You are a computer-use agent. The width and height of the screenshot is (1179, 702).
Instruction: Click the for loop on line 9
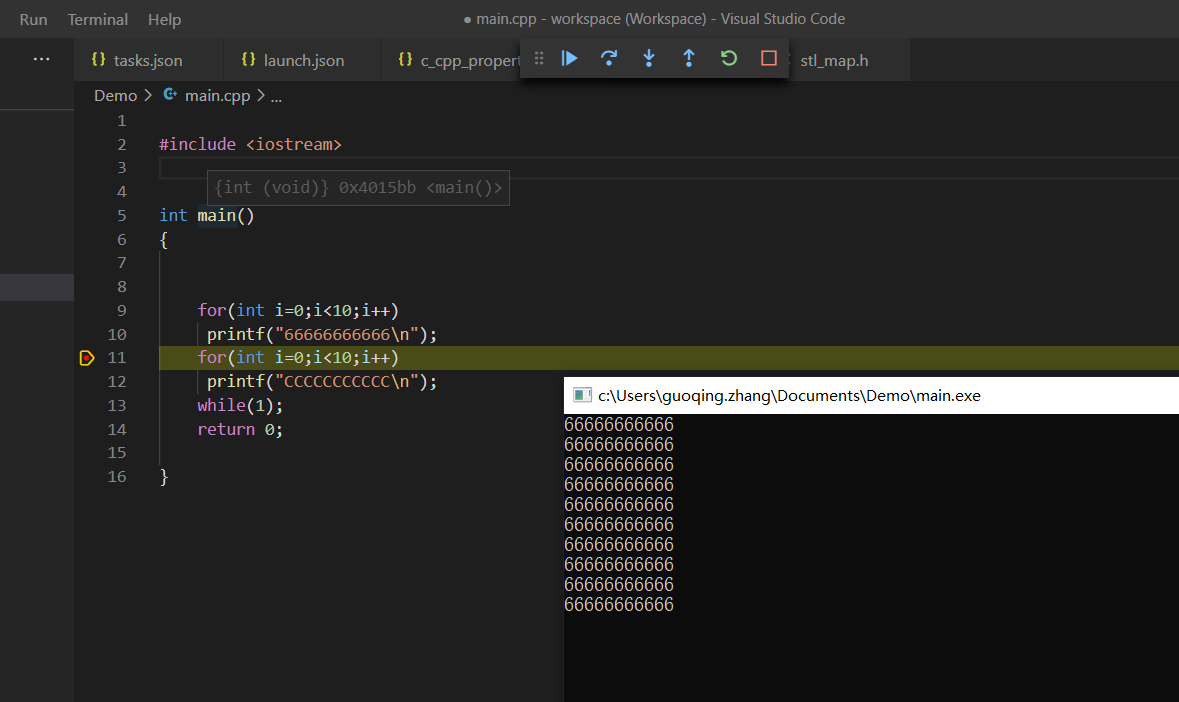298,310
